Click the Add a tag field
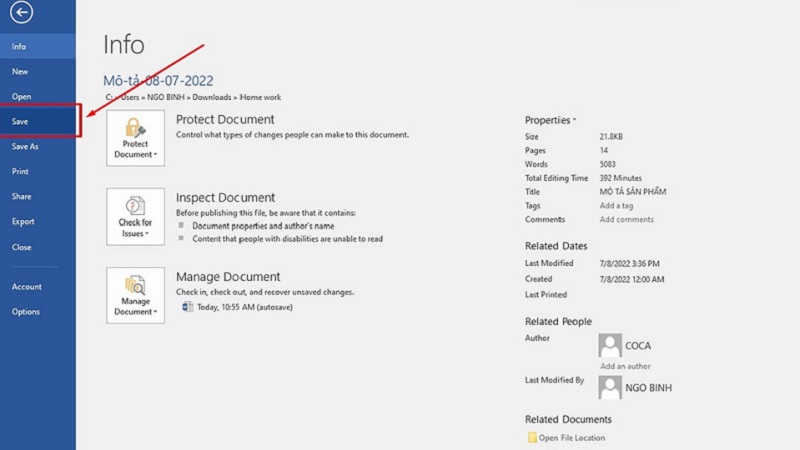This screenshot has height=450, width=800. tap(616, 206)
